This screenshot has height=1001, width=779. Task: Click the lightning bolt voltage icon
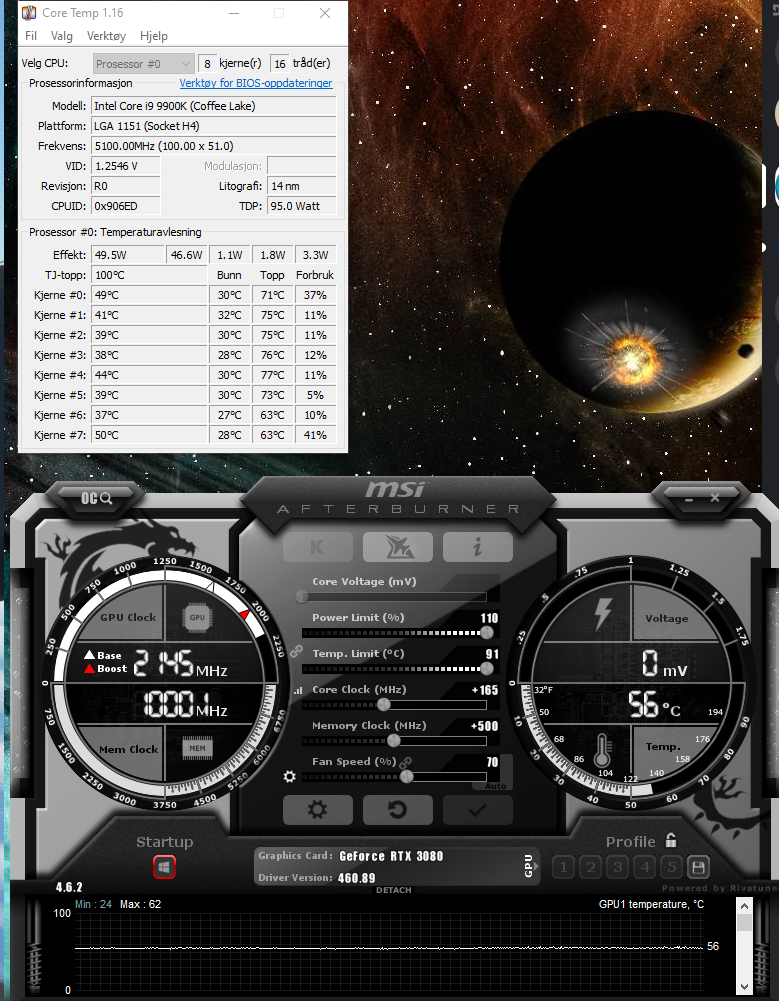603,615
